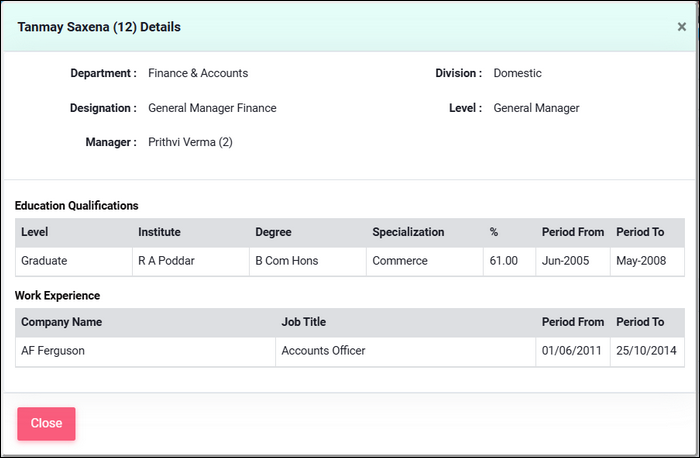The image size is (700, 458).
Task: Click the General Manager level value
Action: point(536,108)
